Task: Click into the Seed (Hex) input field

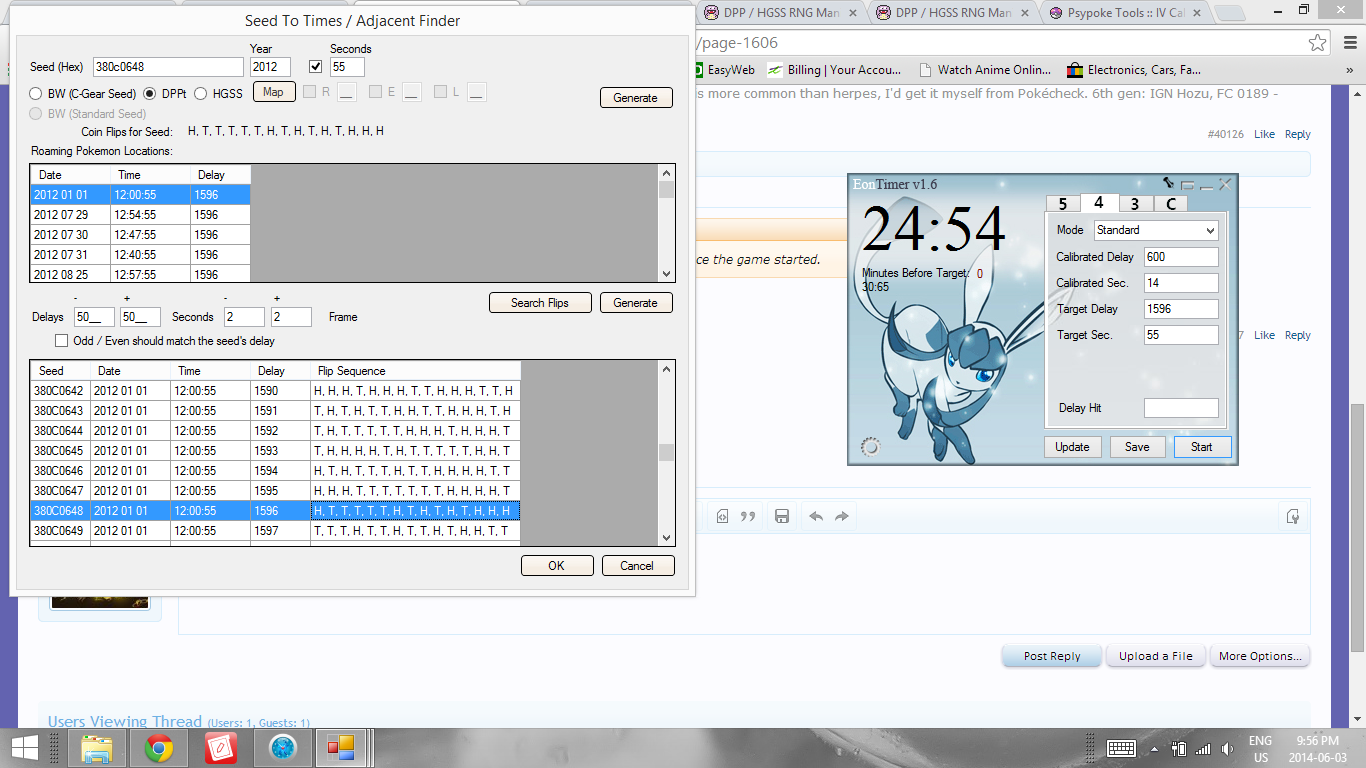Action: coord(167,67)
